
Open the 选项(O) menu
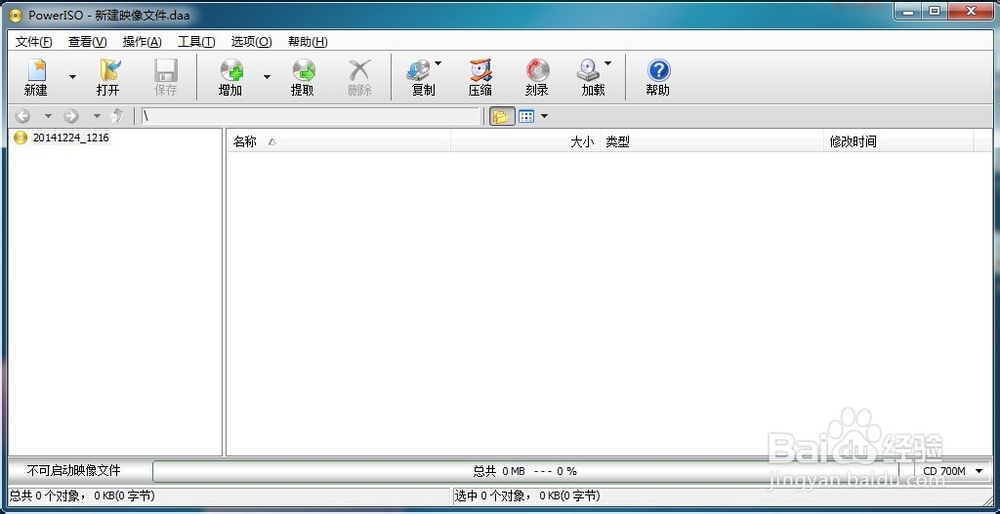tap(251, 42)
